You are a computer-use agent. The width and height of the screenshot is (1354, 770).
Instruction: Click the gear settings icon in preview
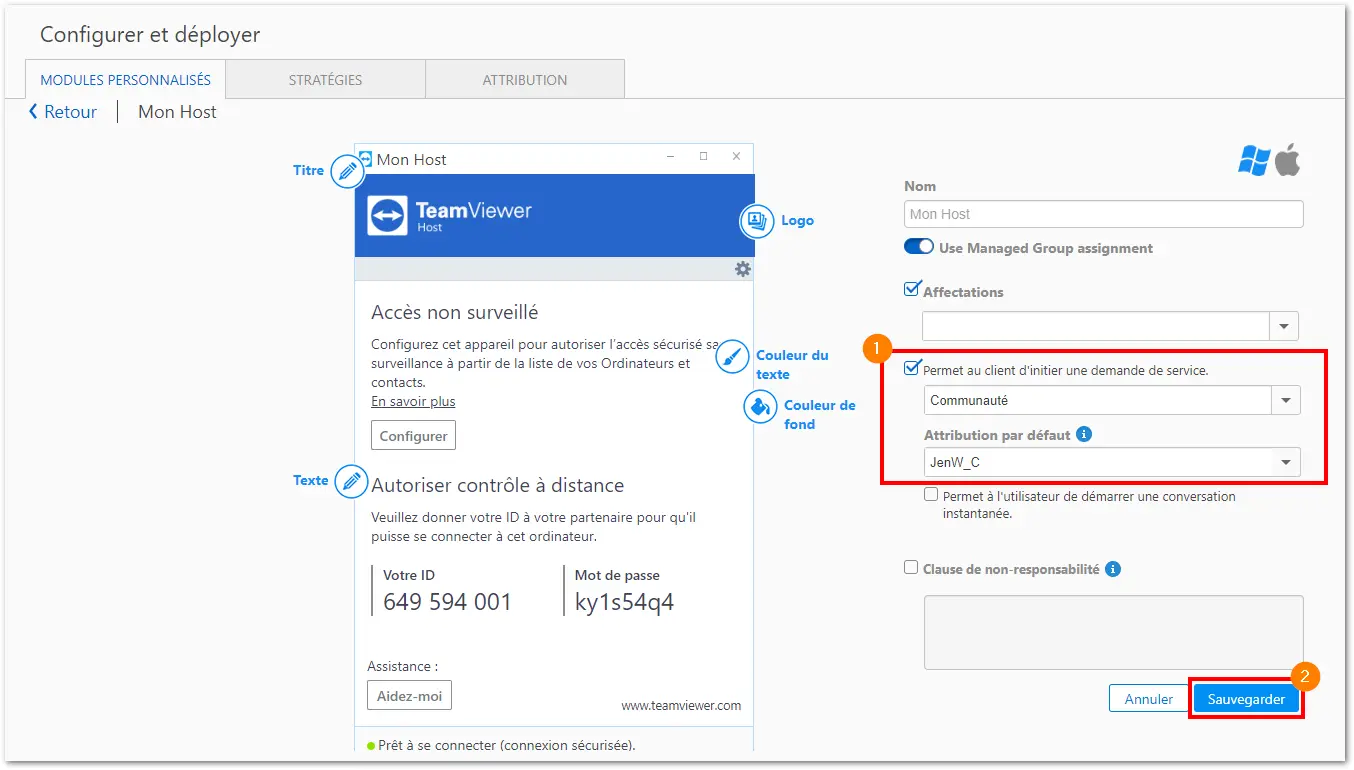tap(743, 269)
